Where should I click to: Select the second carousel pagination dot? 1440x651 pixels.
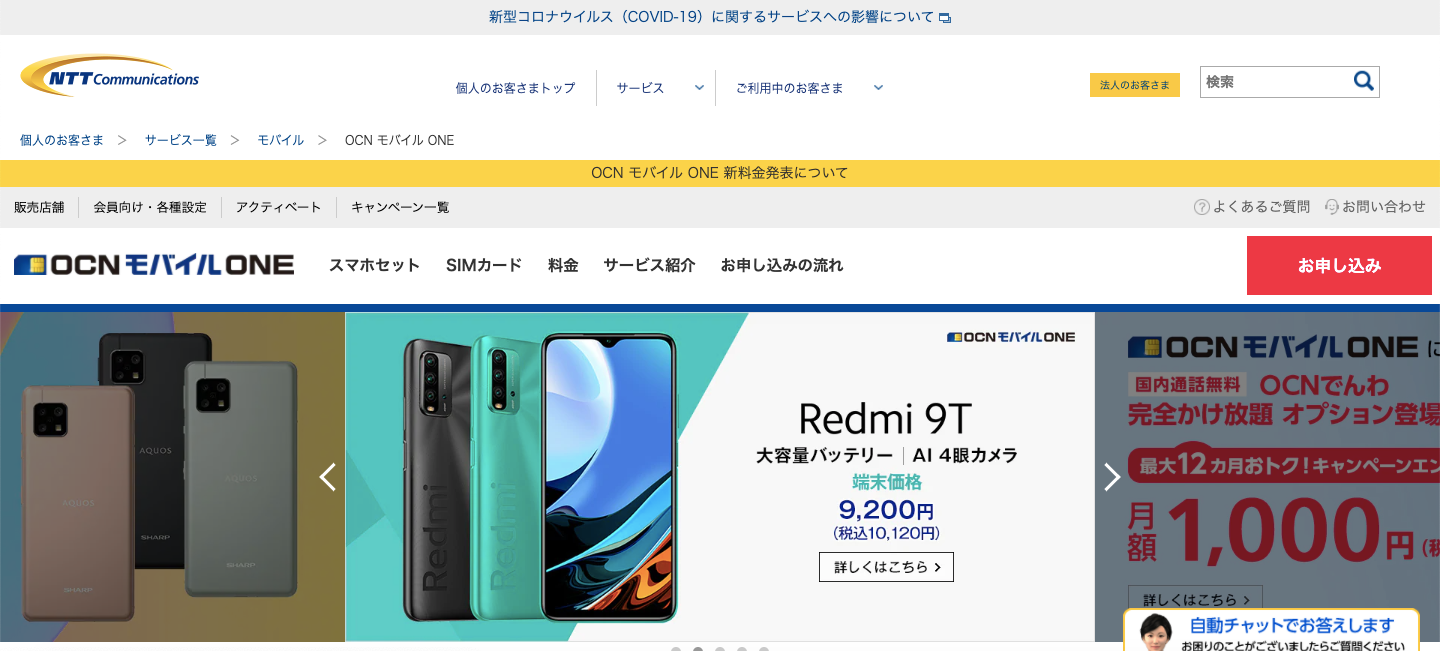click(698, 649)
